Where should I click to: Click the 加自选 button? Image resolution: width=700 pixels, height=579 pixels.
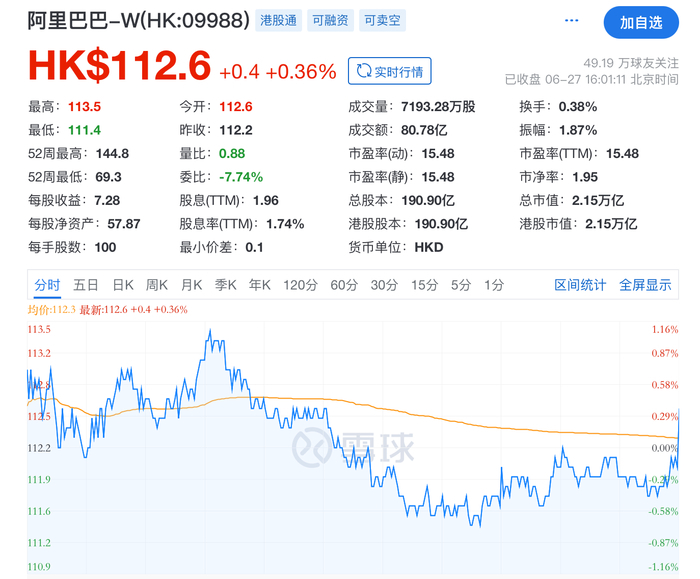[x=641, y=22]
